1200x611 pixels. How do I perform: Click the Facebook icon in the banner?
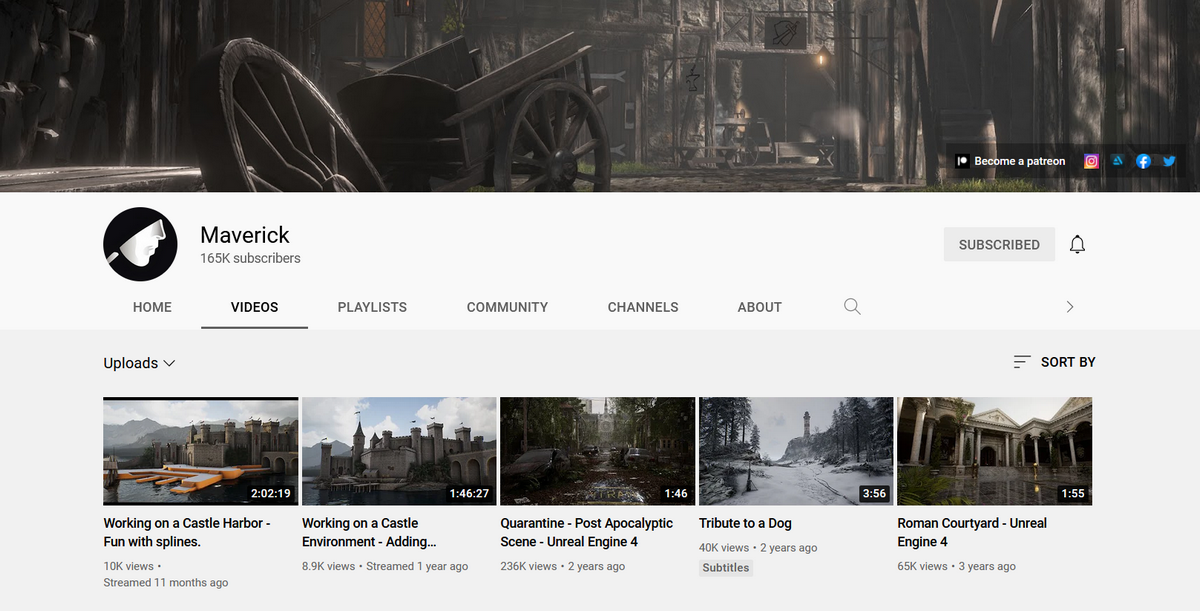[1143, 161]
